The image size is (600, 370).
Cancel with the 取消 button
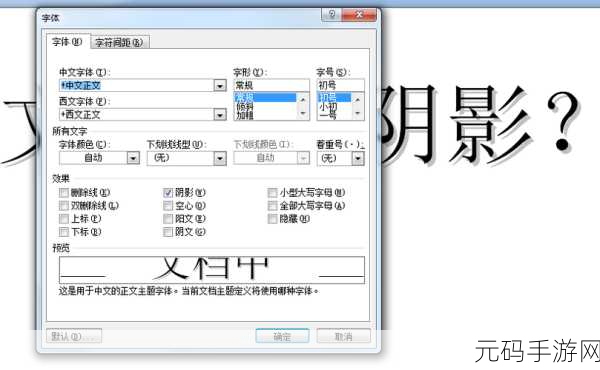[343, 336]
